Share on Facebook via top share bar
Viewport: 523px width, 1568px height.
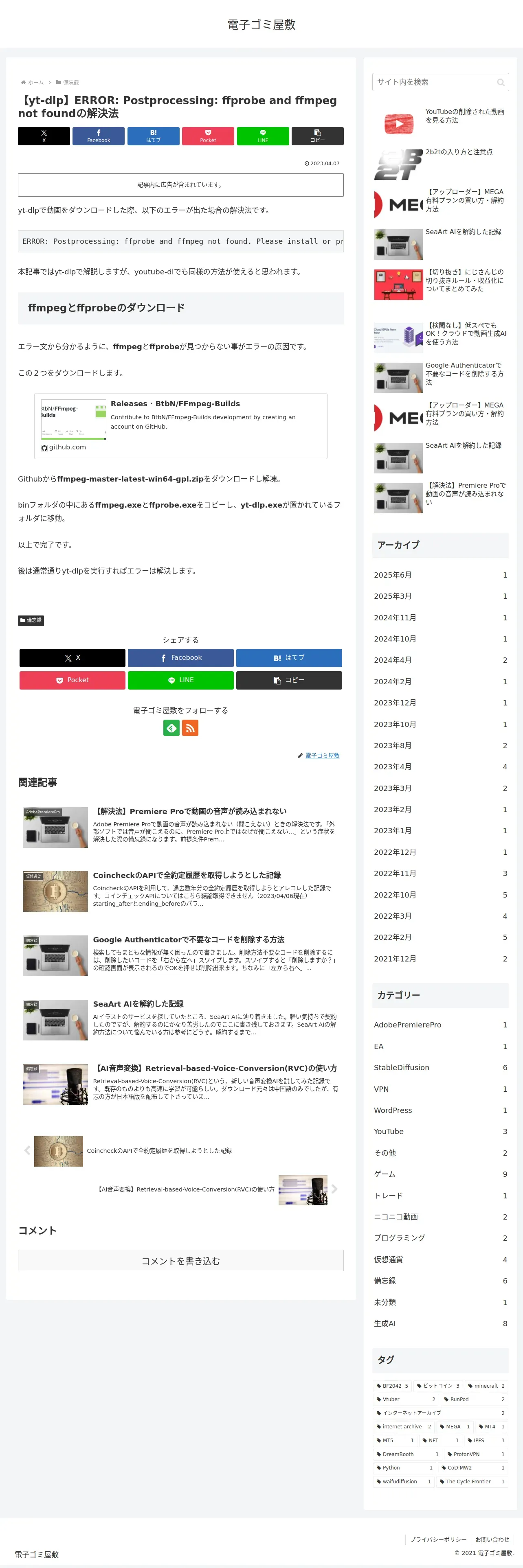[x=99, y=136]
